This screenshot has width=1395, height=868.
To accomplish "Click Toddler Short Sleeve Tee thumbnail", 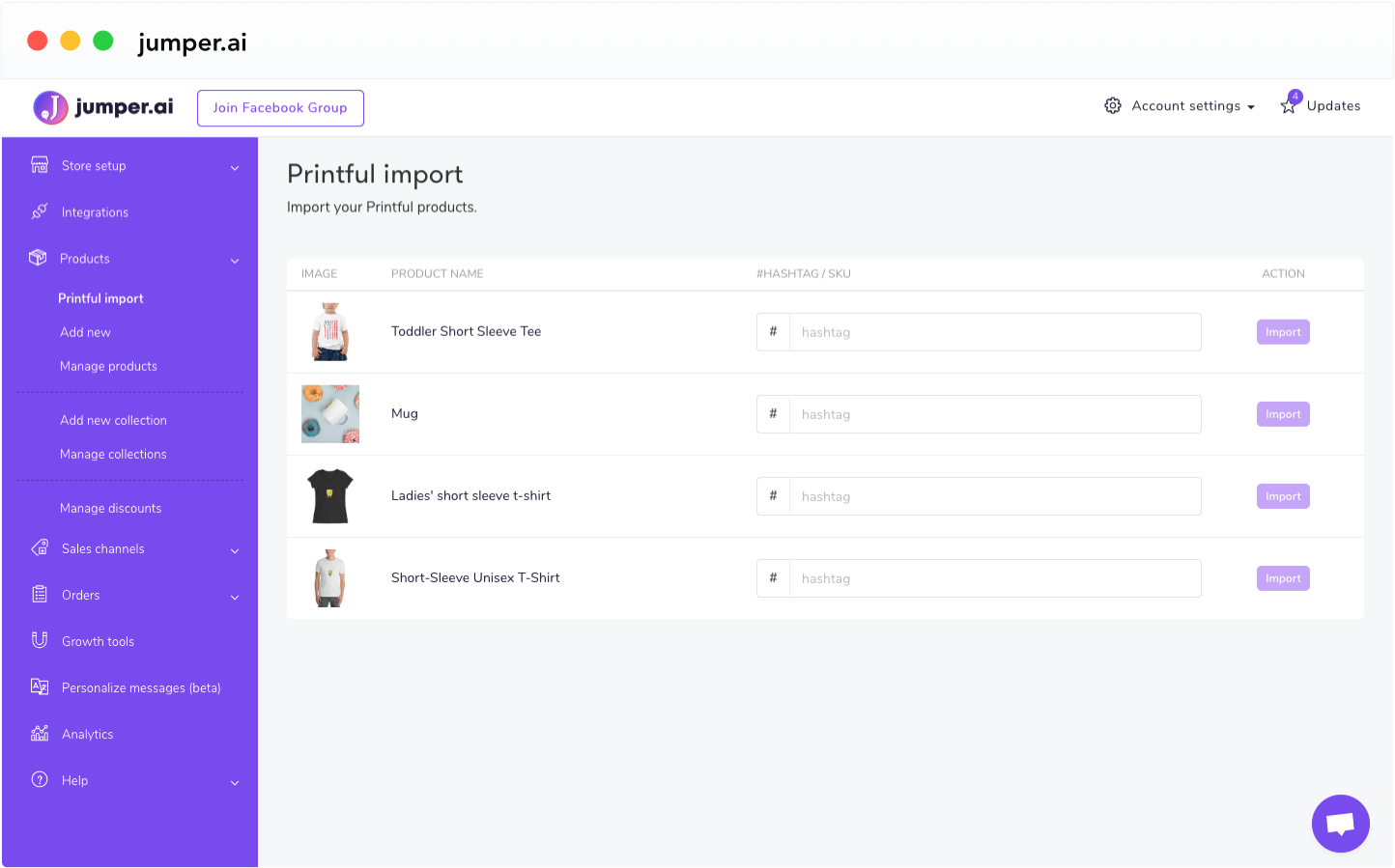I will [330, 332].
